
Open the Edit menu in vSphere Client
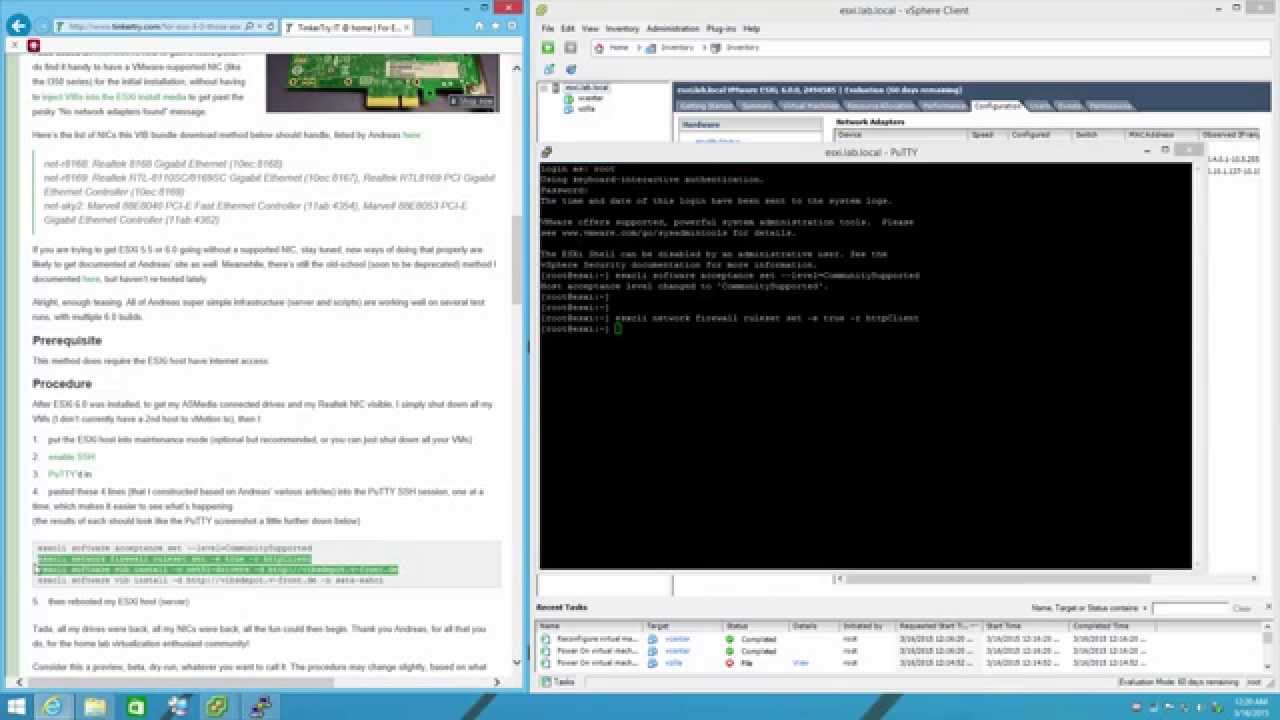click(x=568, y=29)
